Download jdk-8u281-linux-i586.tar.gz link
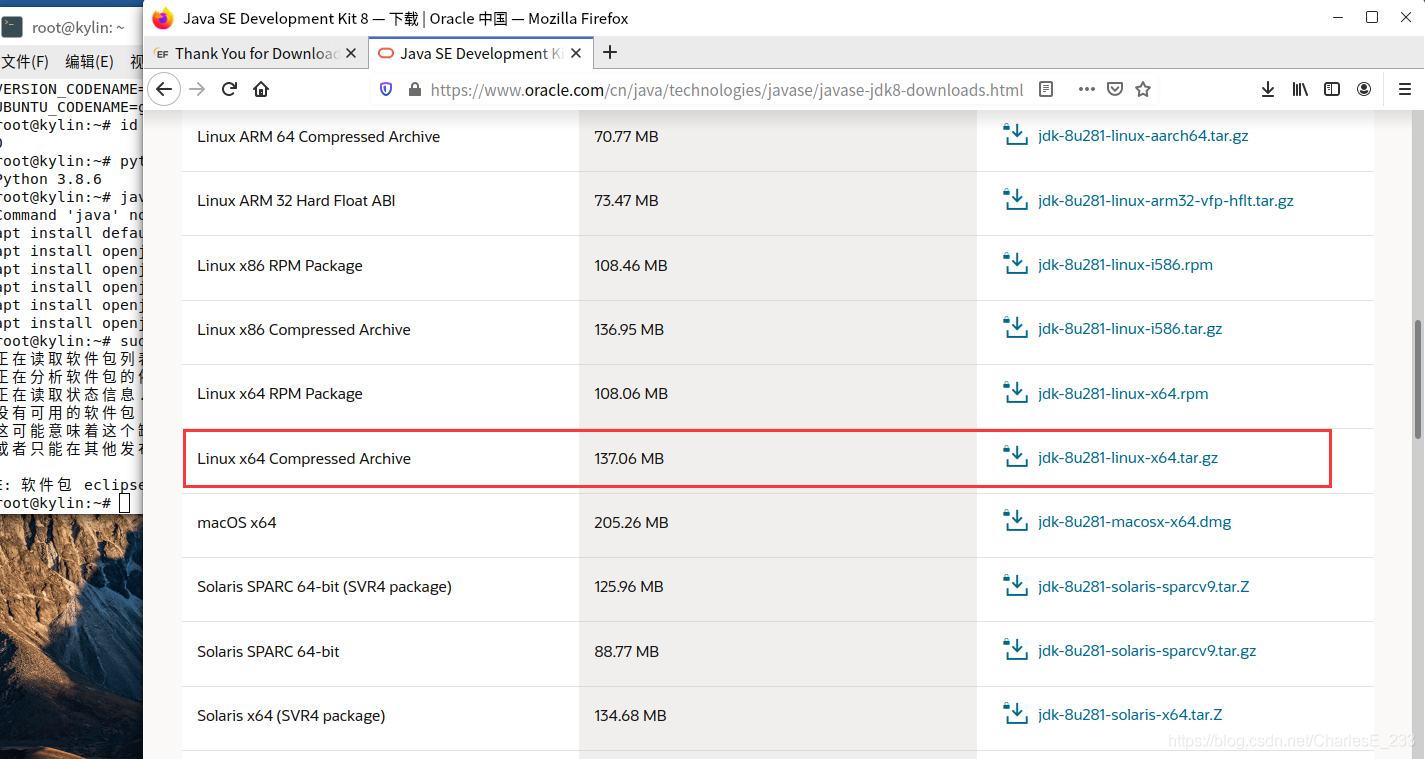1425x759 pixels. tap(1130, 329)
